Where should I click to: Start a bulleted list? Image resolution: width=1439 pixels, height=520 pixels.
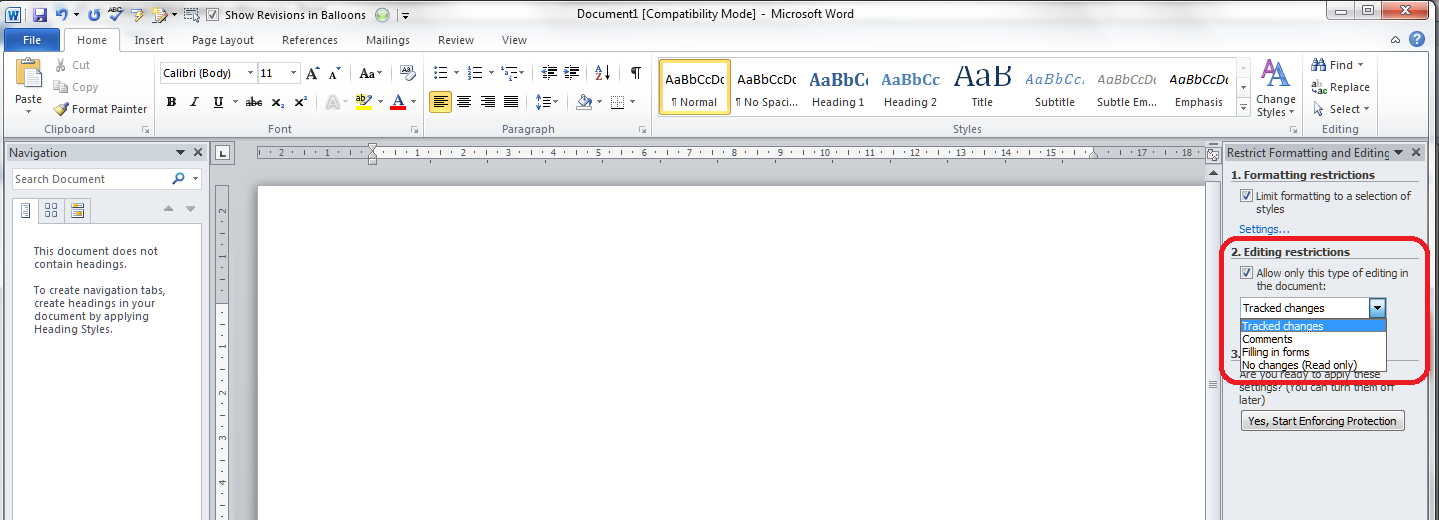(x=438, y=73)
